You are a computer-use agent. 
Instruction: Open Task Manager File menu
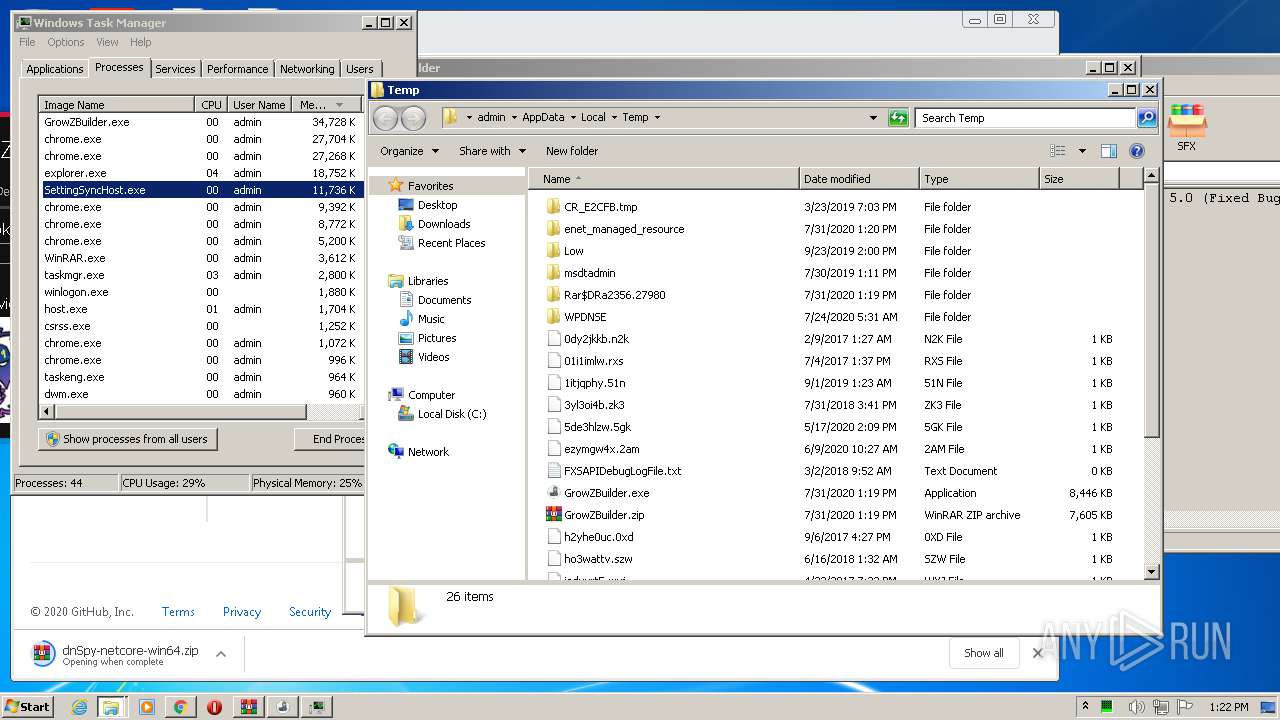click(27, 42)
